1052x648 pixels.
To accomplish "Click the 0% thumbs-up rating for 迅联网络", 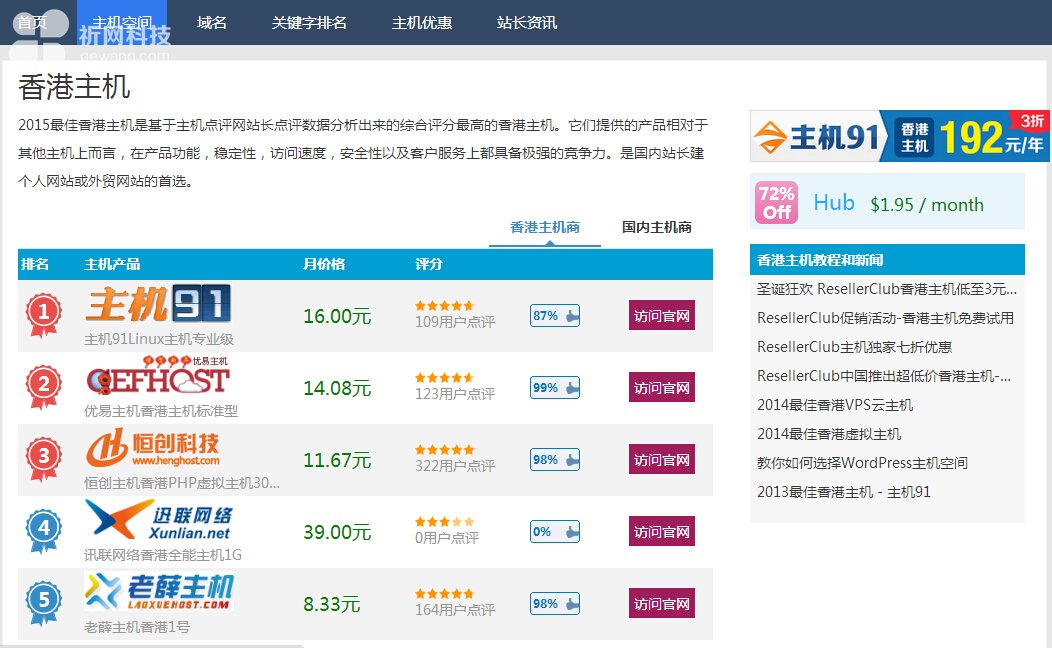I will click(555, 531).
